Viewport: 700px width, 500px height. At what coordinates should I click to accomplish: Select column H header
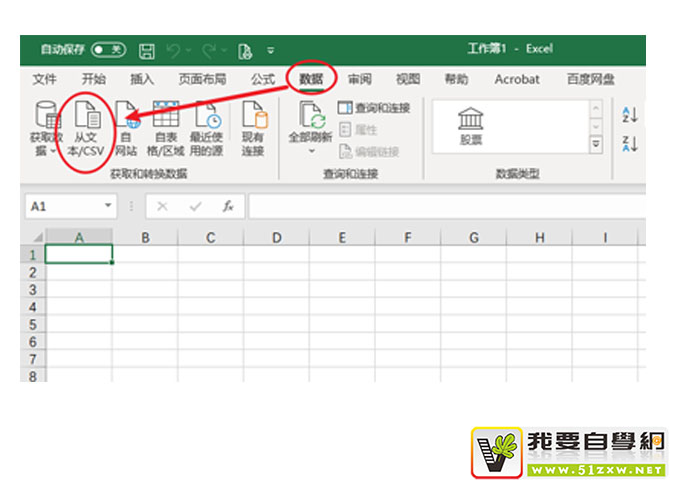tap(539, 237)
